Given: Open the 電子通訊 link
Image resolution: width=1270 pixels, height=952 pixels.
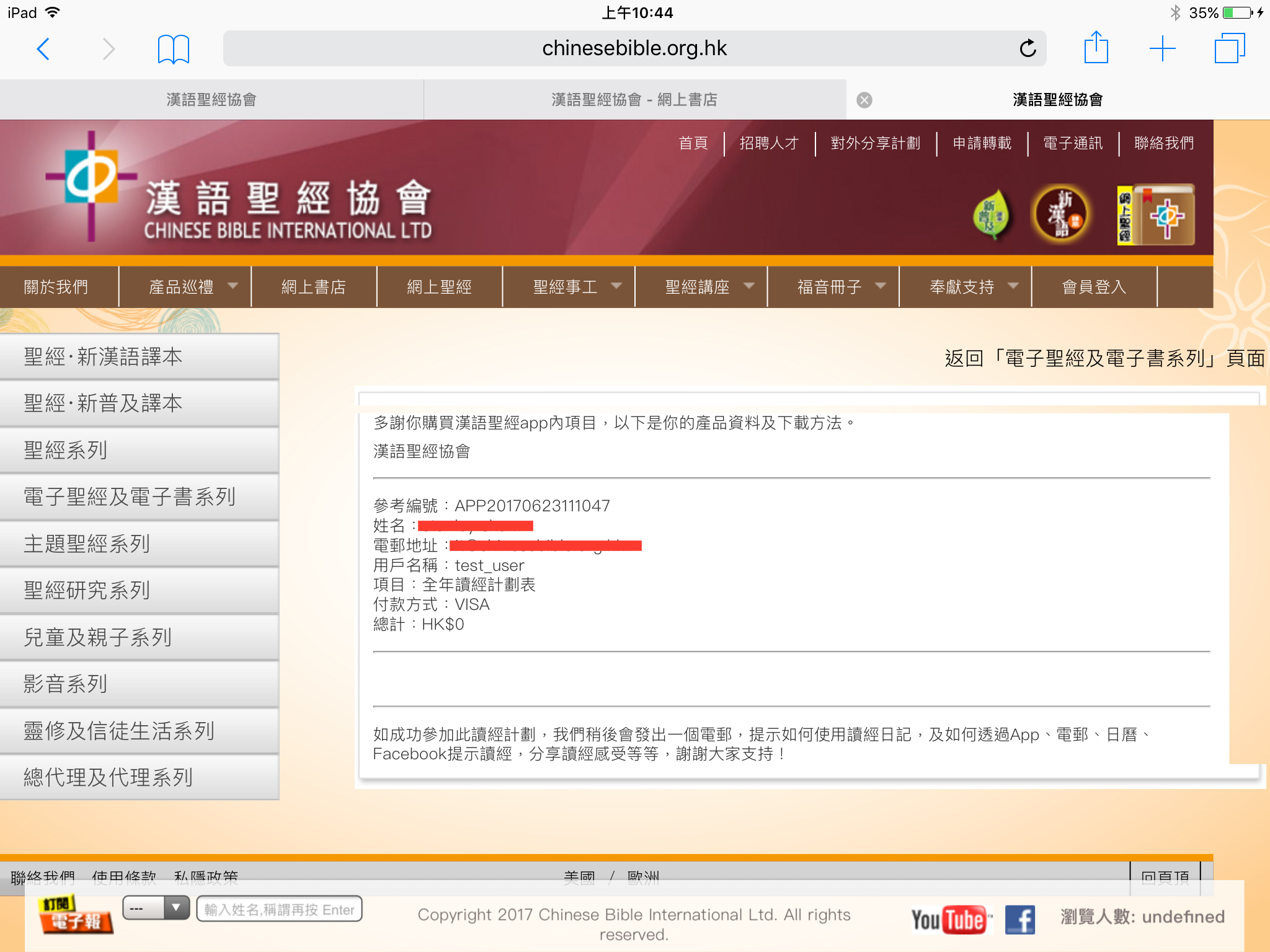Looking at the screenshot, I should (1073, 143).
